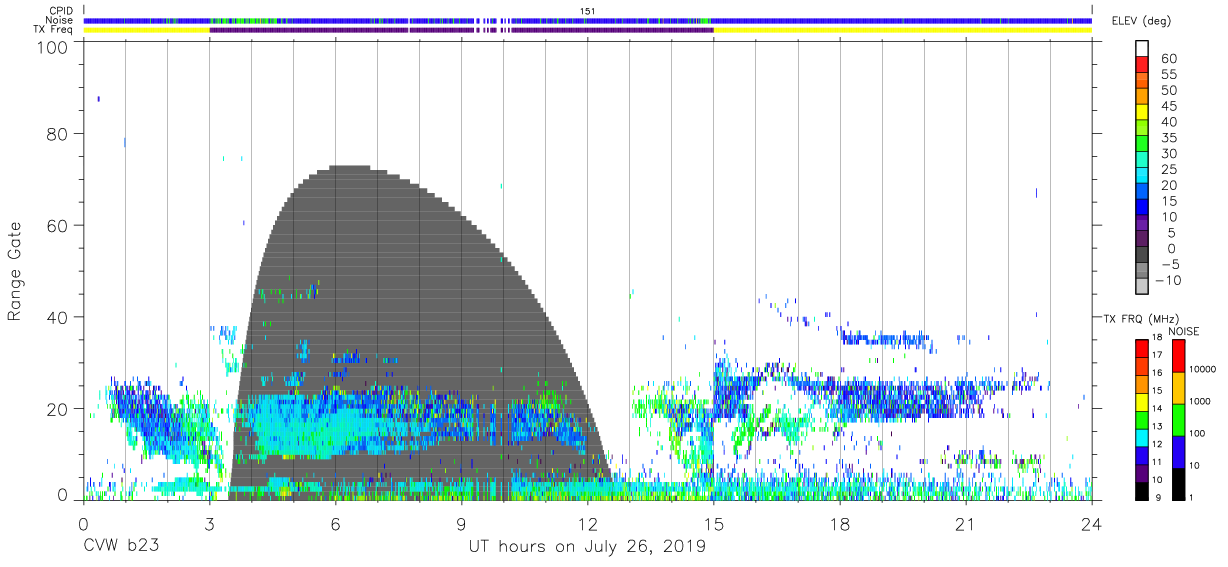Click the red top segment of NOISE colorbar

(1178, 355)
